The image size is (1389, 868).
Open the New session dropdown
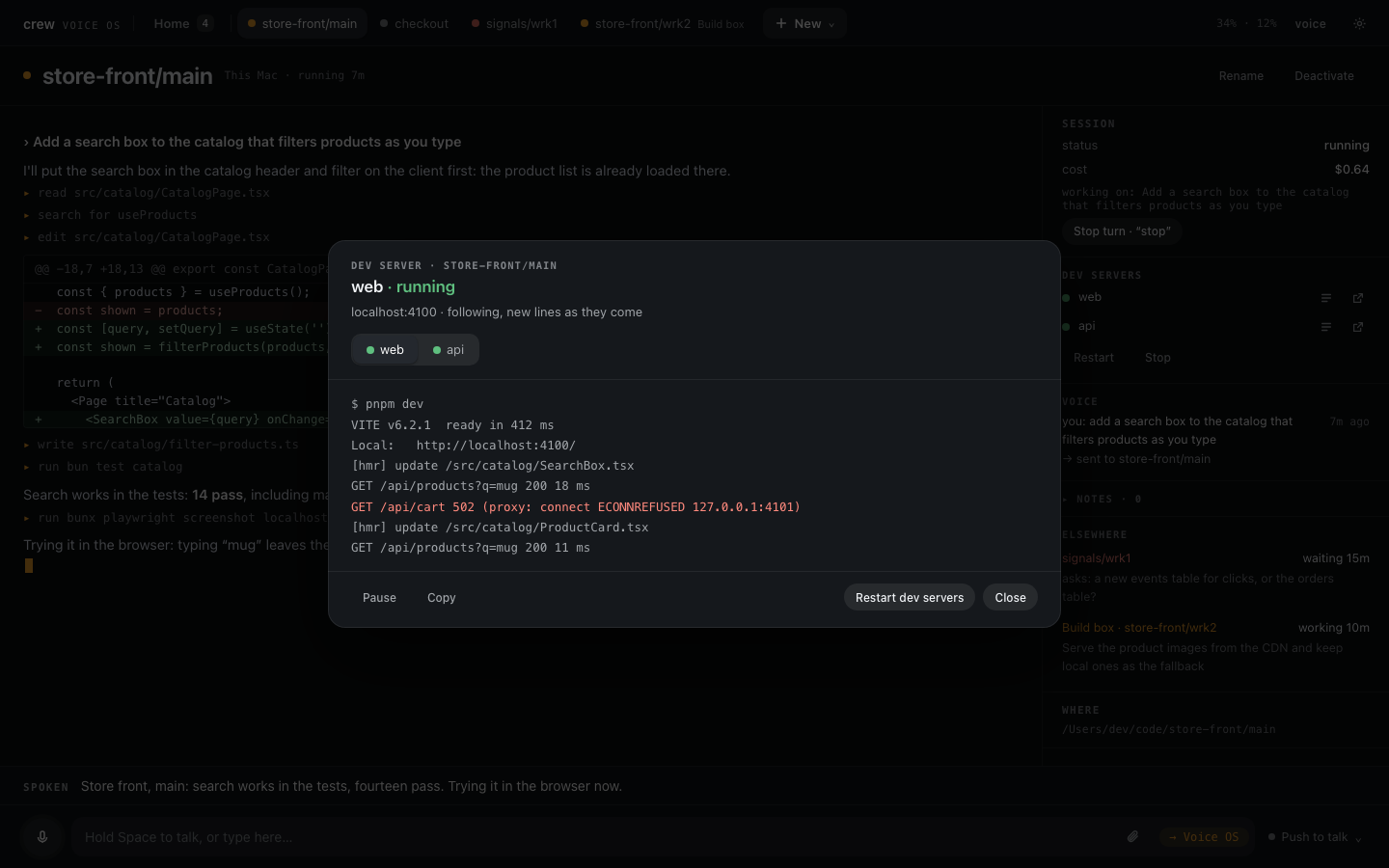804,23
